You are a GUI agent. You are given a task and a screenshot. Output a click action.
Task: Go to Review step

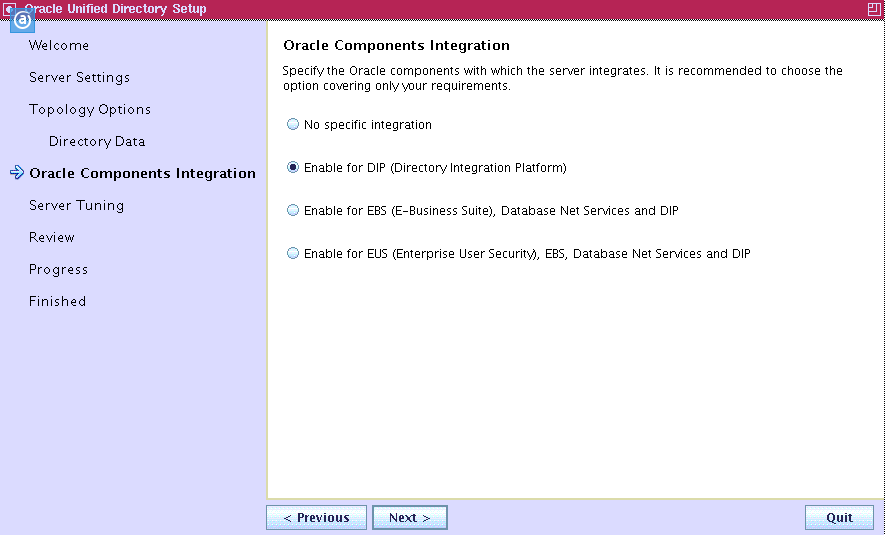click(51, 237)
